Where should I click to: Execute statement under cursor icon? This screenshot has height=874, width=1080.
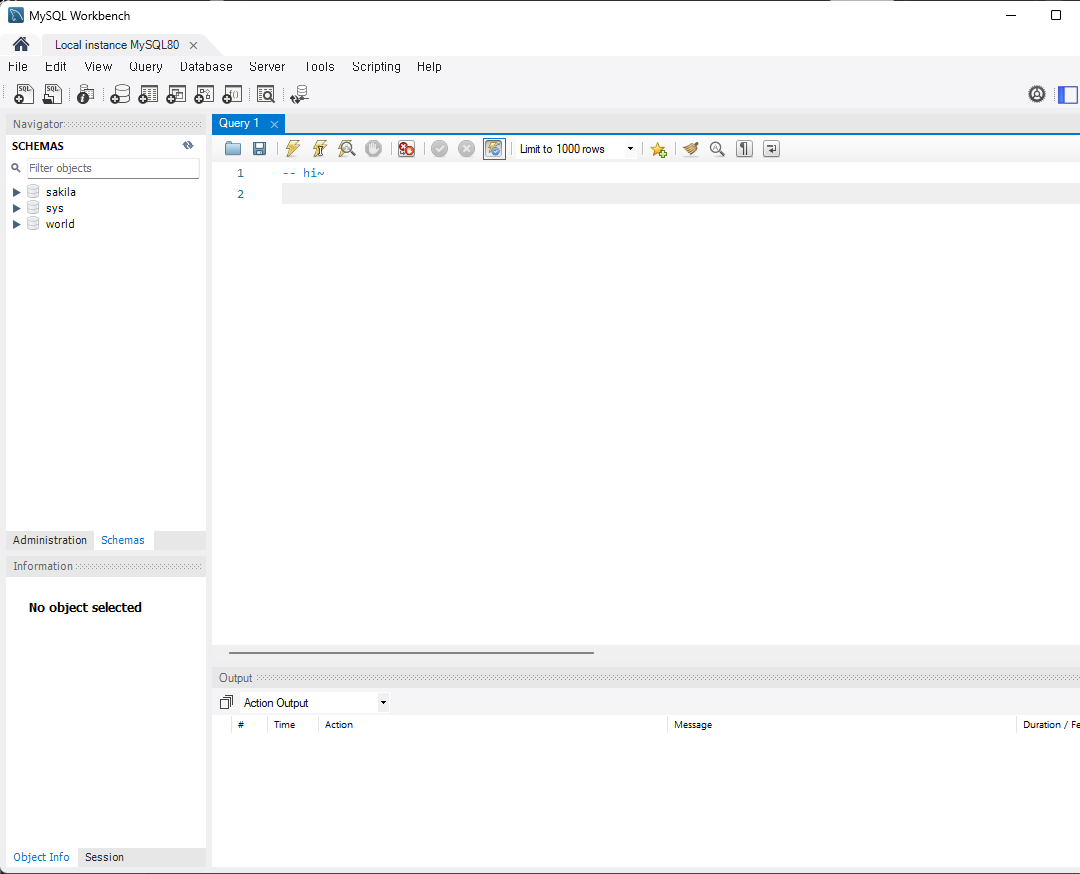320,149
